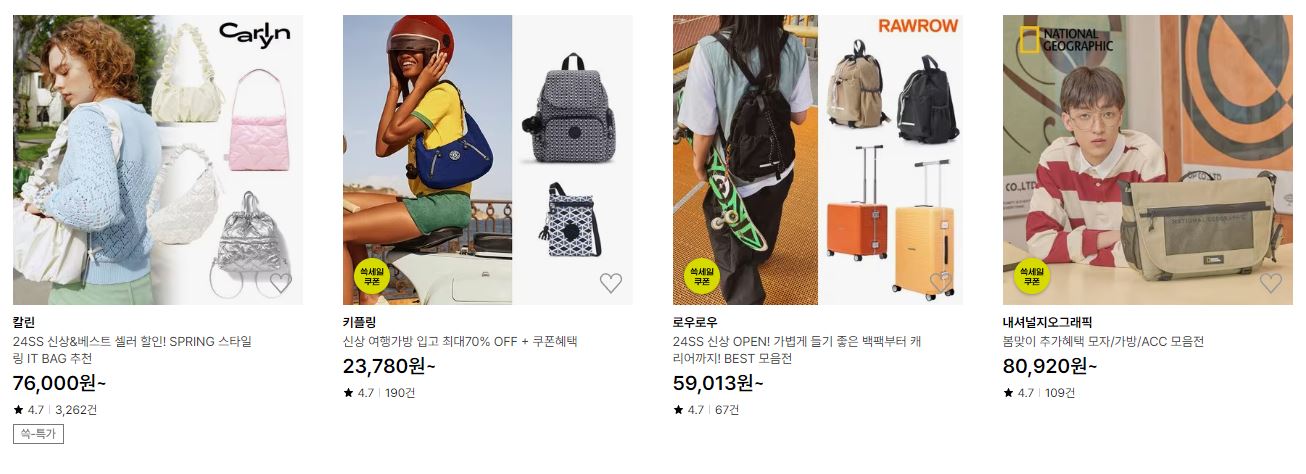The image size is (1306, 474).
Task: Open the Carlyn bags promotional thumbnail
Action: click(x=158, y=160)
